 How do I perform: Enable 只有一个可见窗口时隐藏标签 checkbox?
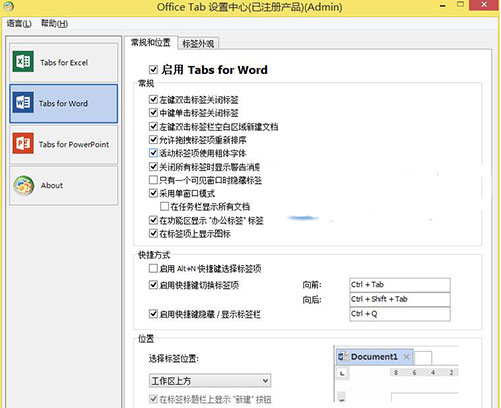tap(153, 180)
